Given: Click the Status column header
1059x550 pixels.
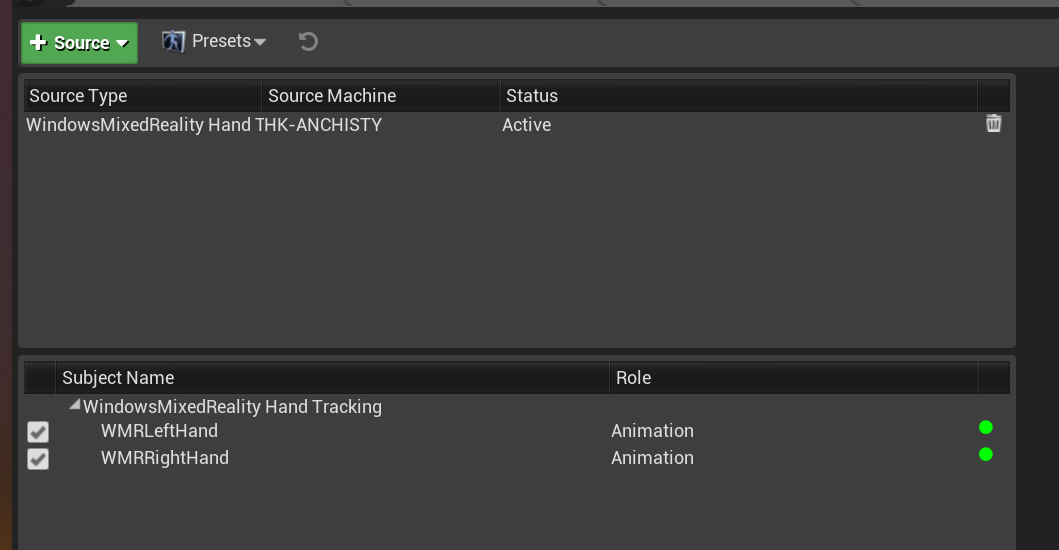Looking at the screenshot, I should pyautogui.click(x=532, y=96).
